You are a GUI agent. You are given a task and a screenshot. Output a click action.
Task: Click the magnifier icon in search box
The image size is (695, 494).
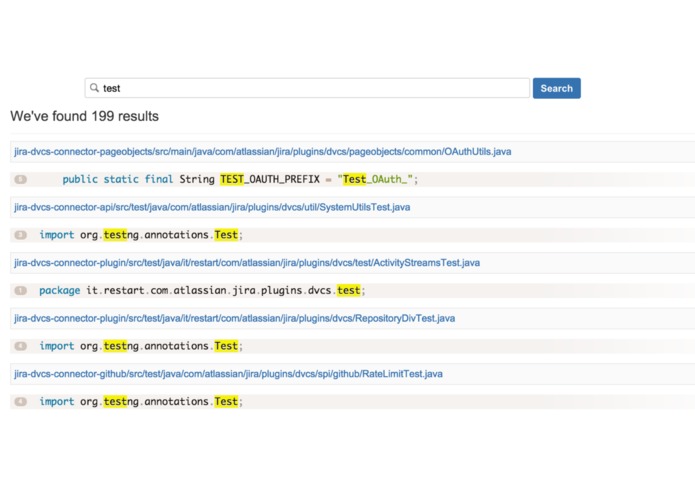pos(94,88)
